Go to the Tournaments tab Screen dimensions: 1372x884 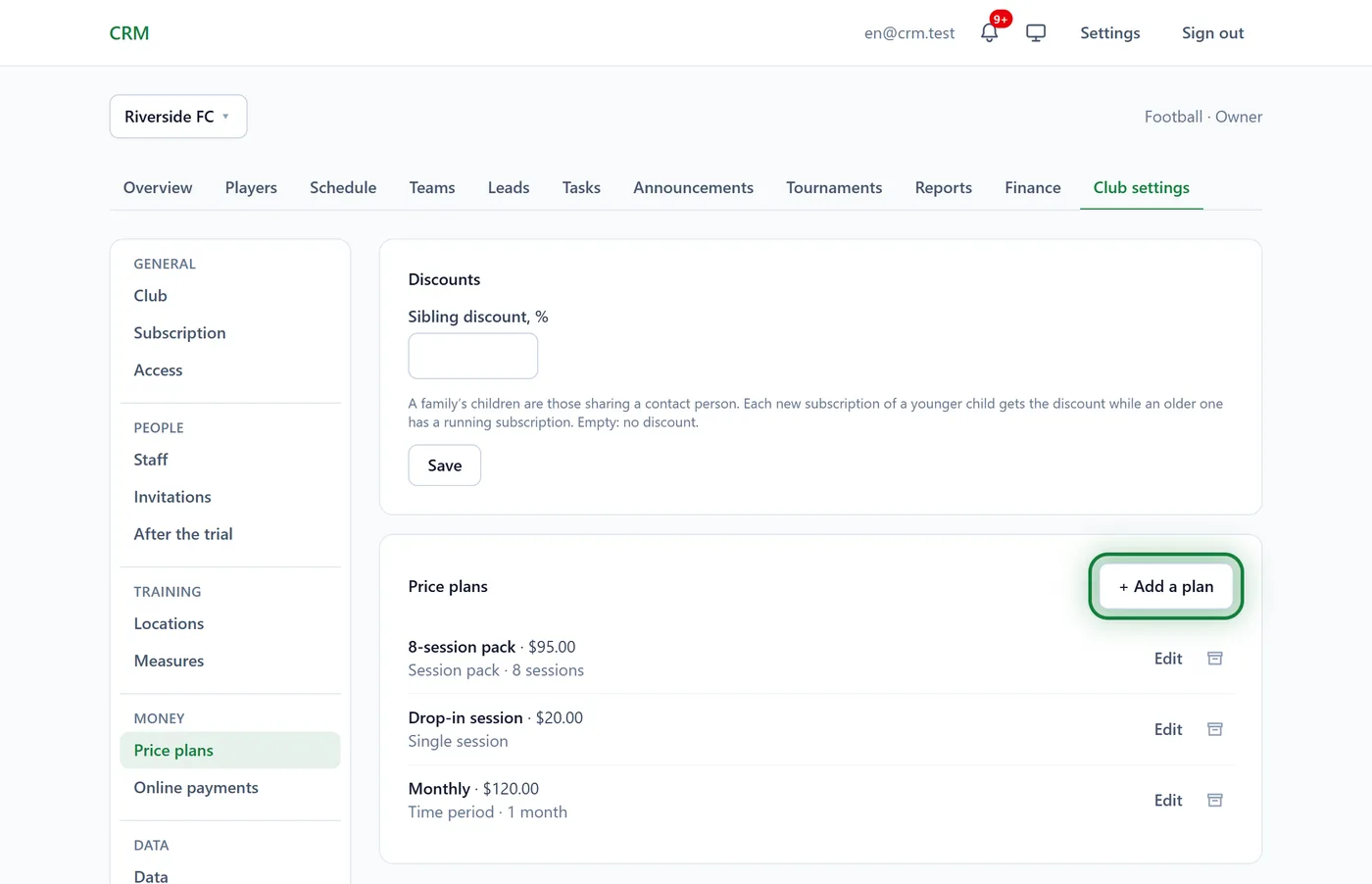[x=834, y=187]
